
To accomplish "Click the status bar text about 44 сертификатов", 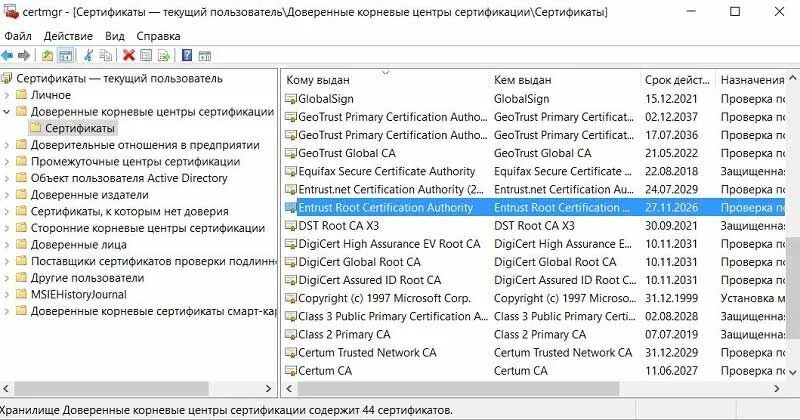I will pyautogui.click(x=226, y=410).
